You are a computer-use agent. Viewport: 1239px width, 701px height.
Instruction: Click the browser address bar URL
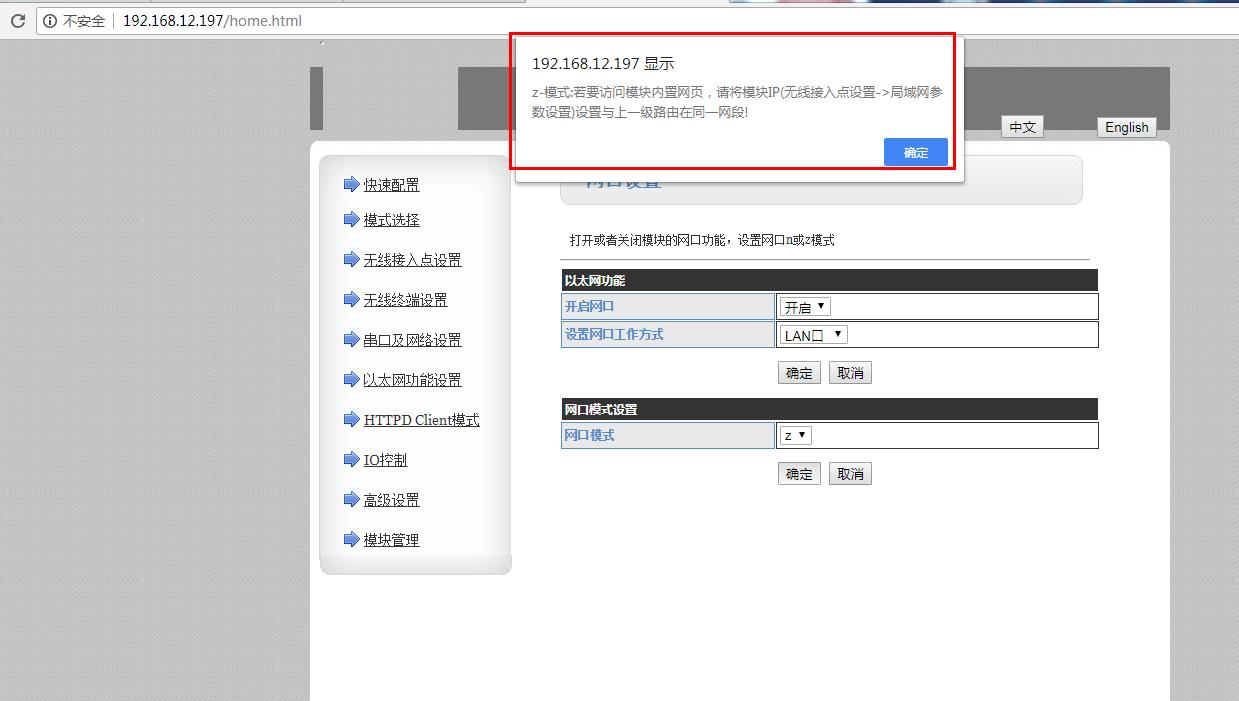(212, 21)
